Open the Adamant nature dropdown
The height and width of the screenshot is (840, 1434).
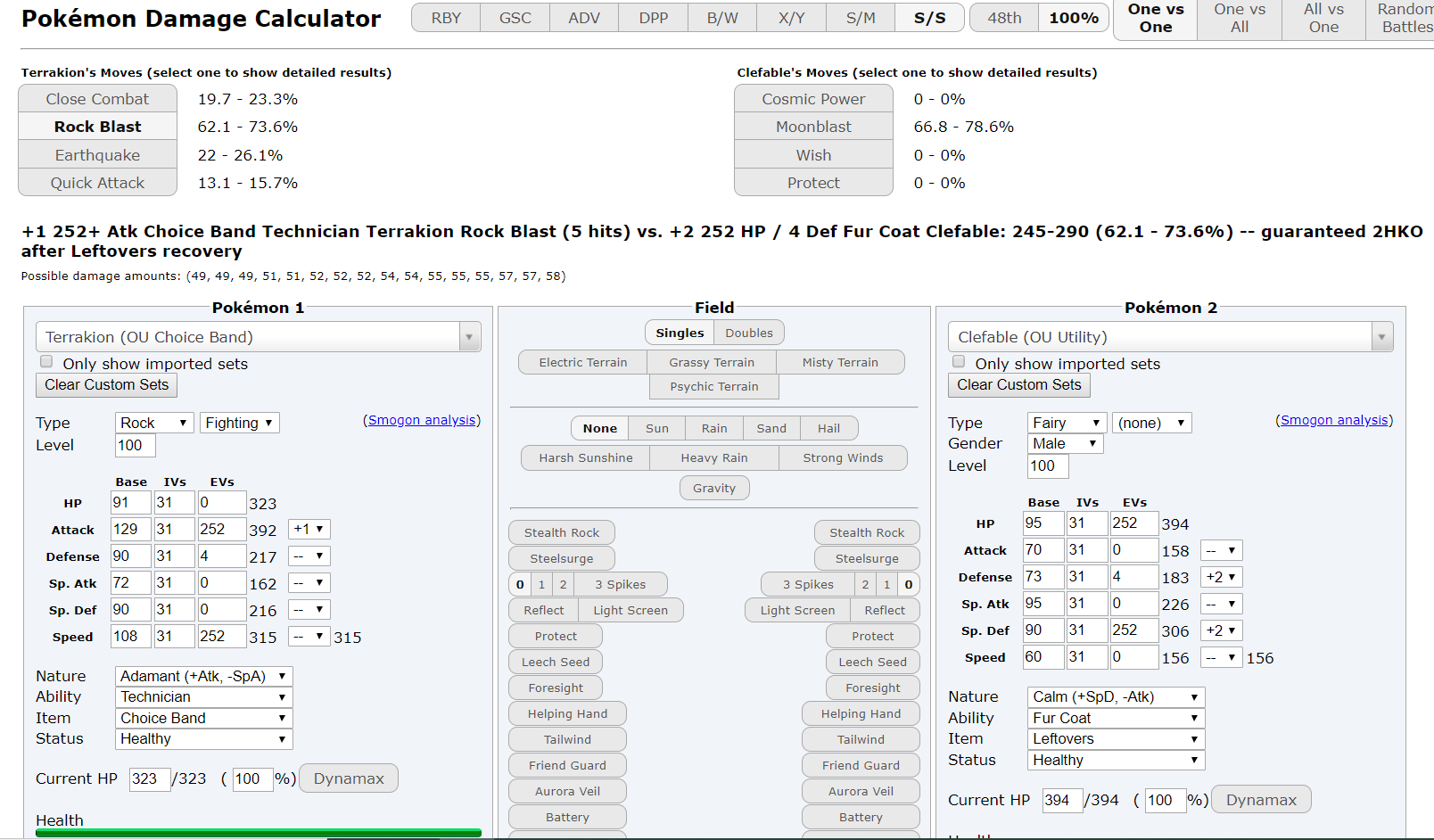(x=203, y=676)
